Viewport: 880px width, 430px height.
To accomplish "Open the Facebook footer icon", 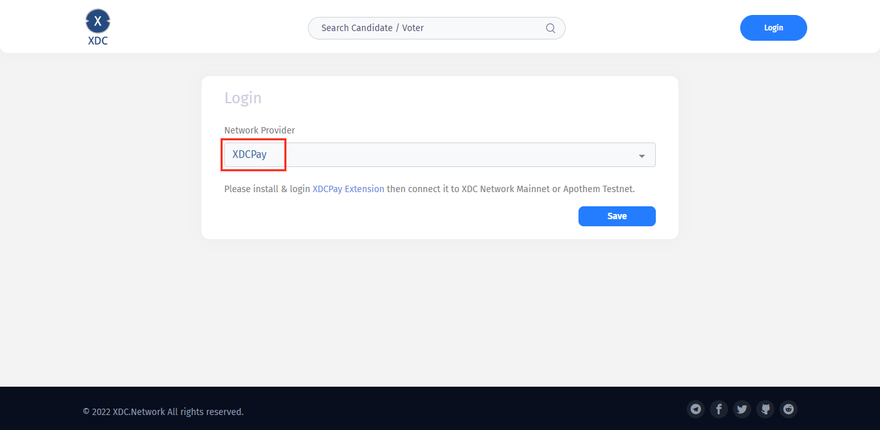I will [719, 409].
